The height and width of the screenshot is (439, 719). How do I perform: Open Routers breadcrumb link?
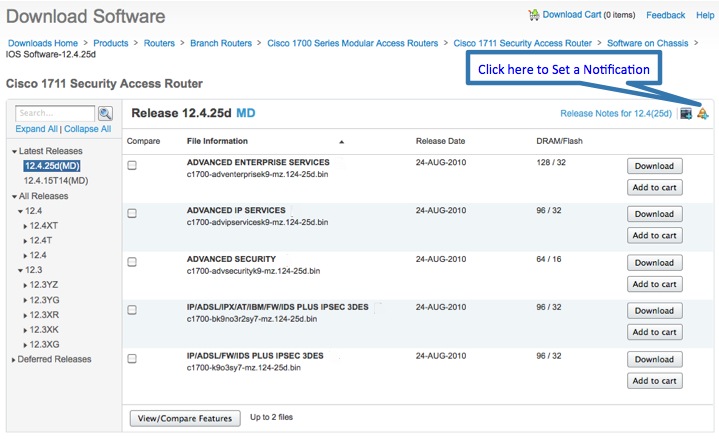(x=159, y=43)
